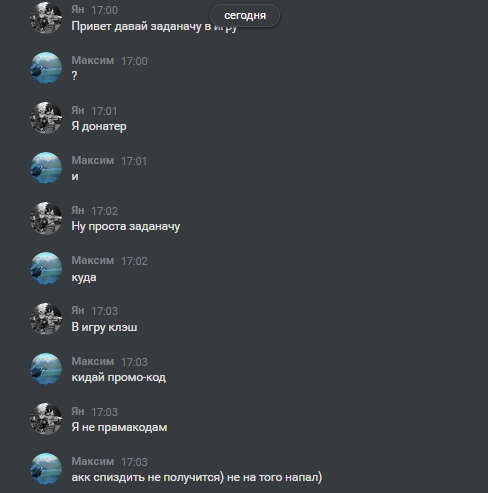Click the "сегодня" date badge
488x493 pixels.
click(x=245, y=15)
